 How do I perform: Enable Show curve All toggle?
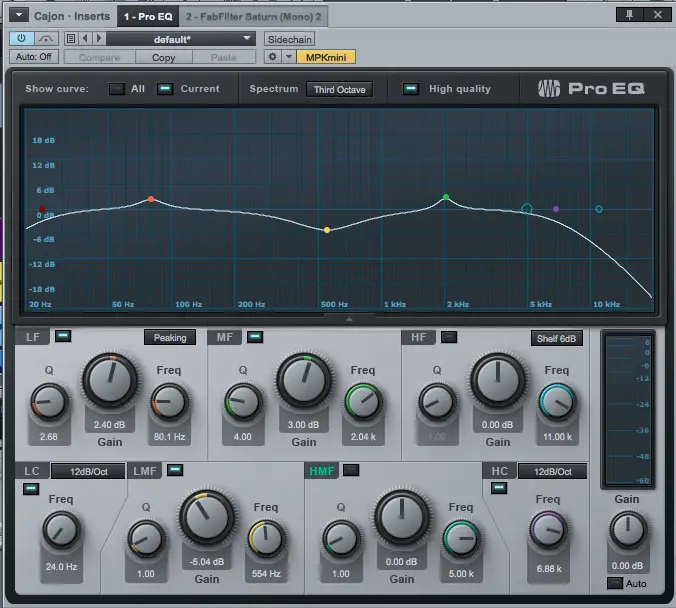coord(116,89)
